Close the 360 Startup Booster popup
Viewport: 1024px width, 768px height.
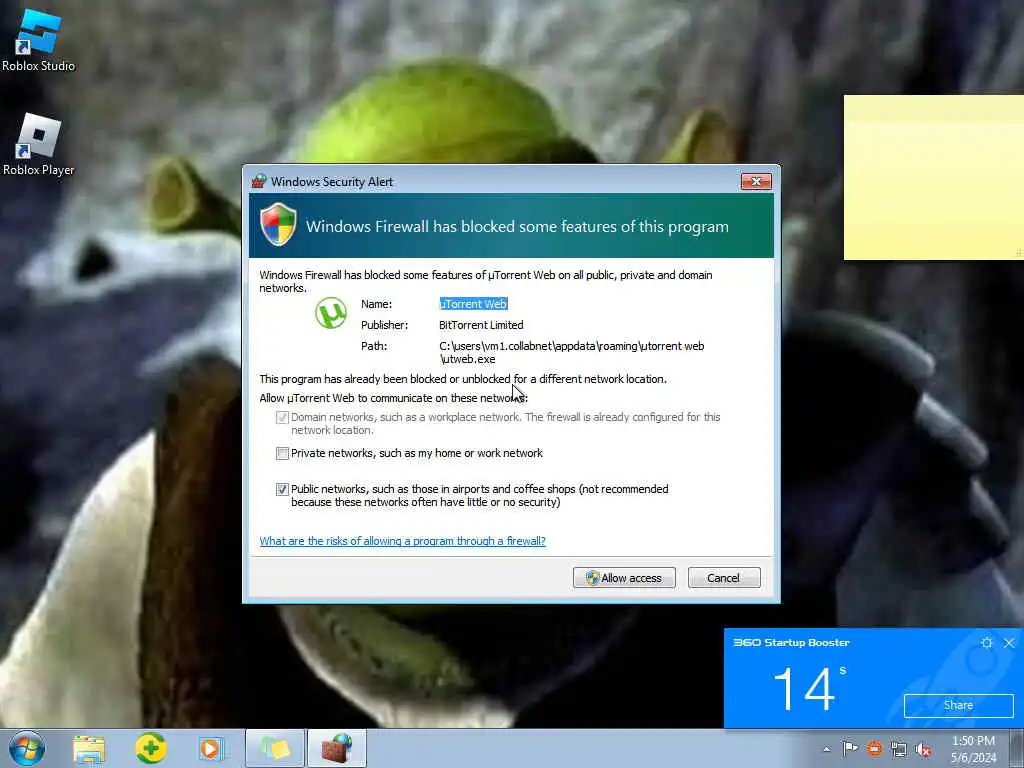tap(1009, 643)
